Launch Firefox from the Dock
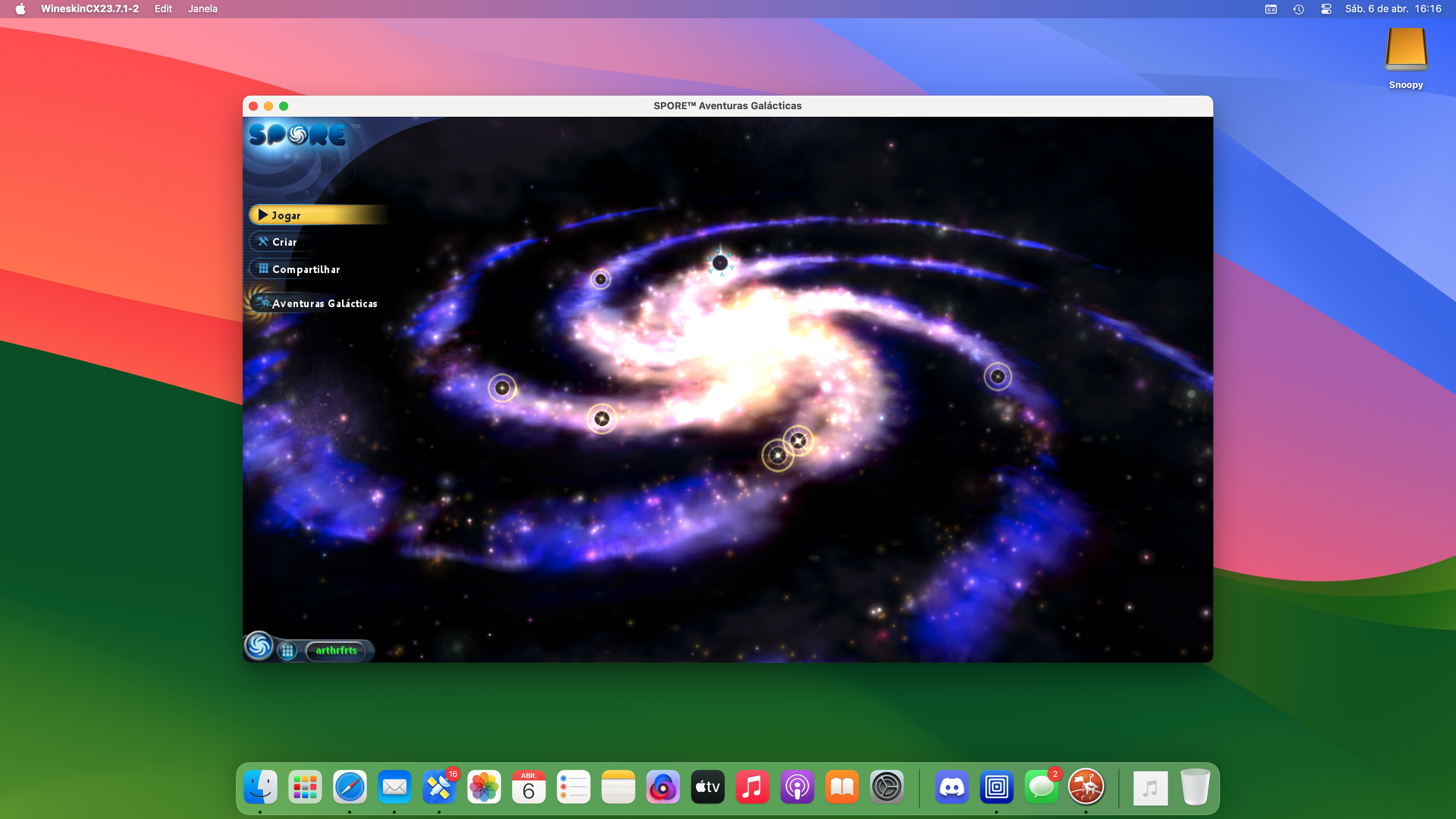The width and height of the screenshot is (1456, 819). pyautogui.click(x=663, y=787)
